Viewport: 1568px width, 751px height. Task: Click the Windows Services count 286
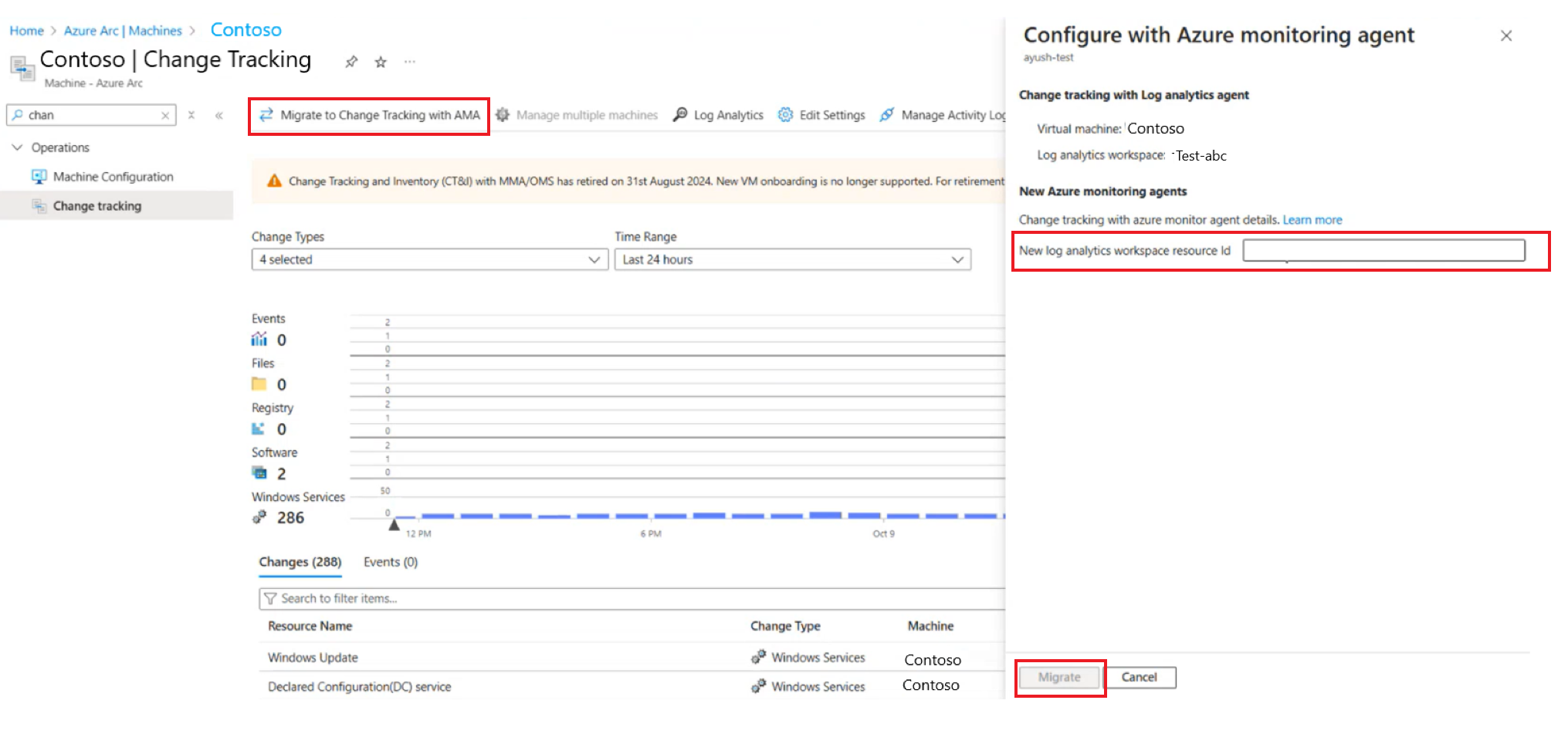tap(291, 518)
